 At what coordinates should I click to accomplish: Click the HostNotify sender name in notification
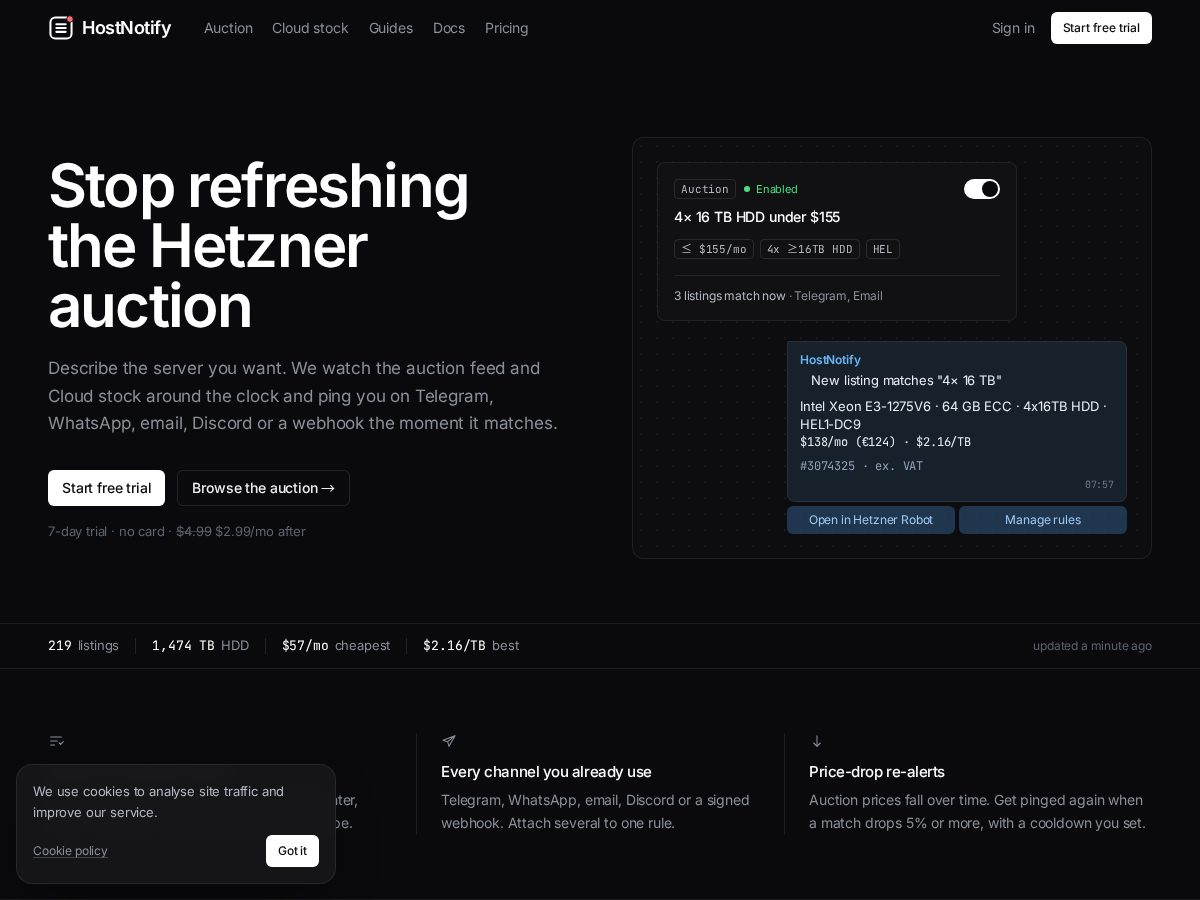(x=830, y=360)
